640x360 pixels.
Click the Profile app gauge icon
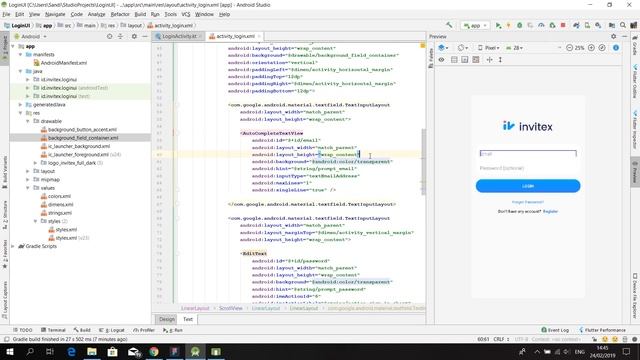tap(541, 25)
